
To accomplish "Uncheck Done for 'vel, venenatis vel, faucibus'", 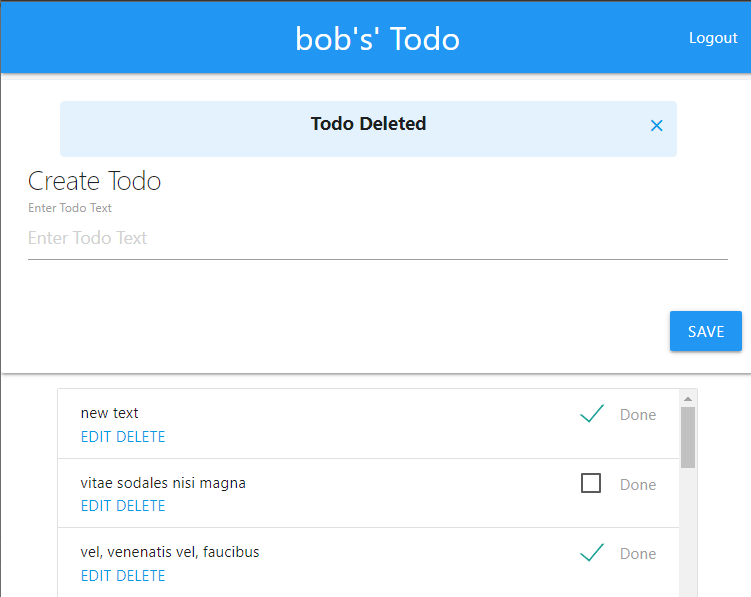I will (x=592, y=553).
